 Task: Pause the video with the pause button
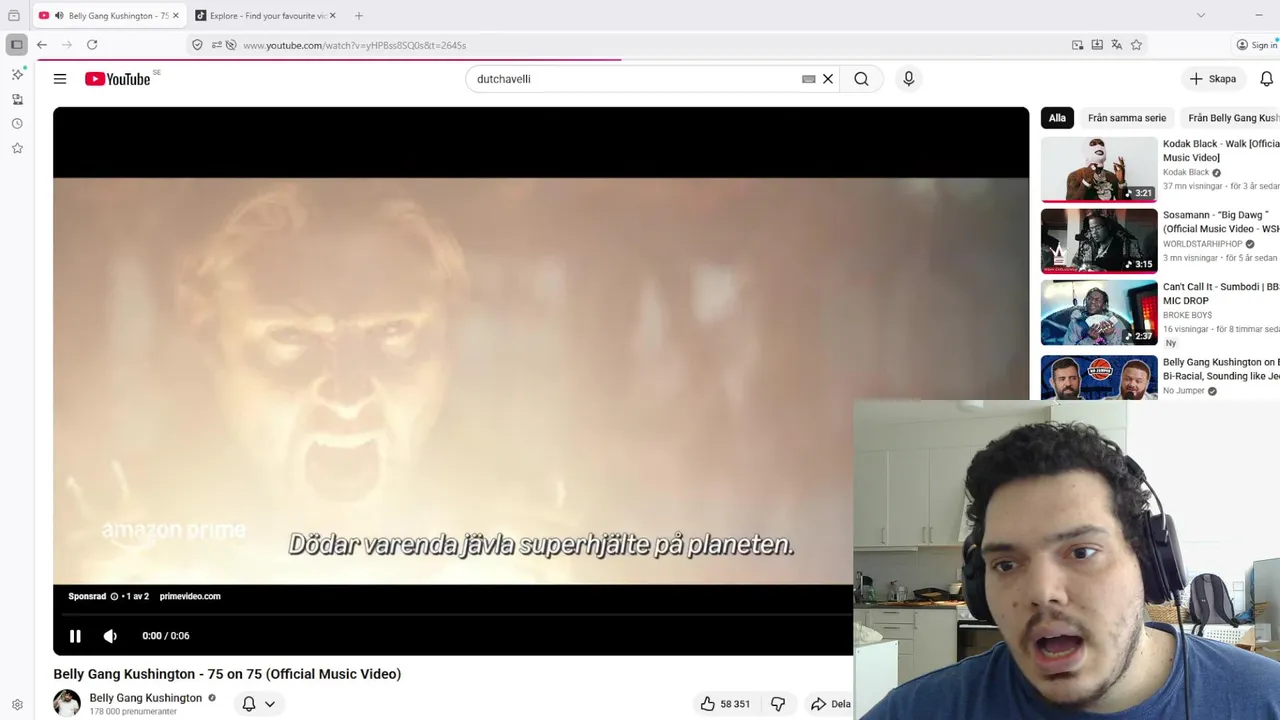click(x=75, y=636)
